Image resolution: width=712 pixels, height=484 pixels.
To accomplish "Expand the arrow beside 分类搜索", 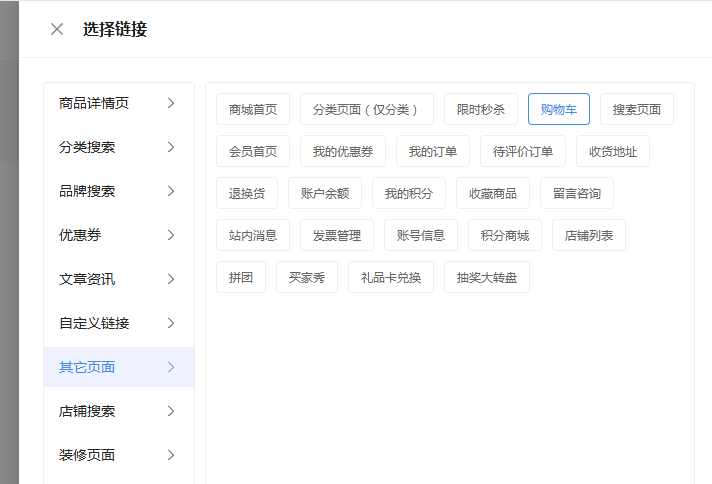I will point(171,147).
